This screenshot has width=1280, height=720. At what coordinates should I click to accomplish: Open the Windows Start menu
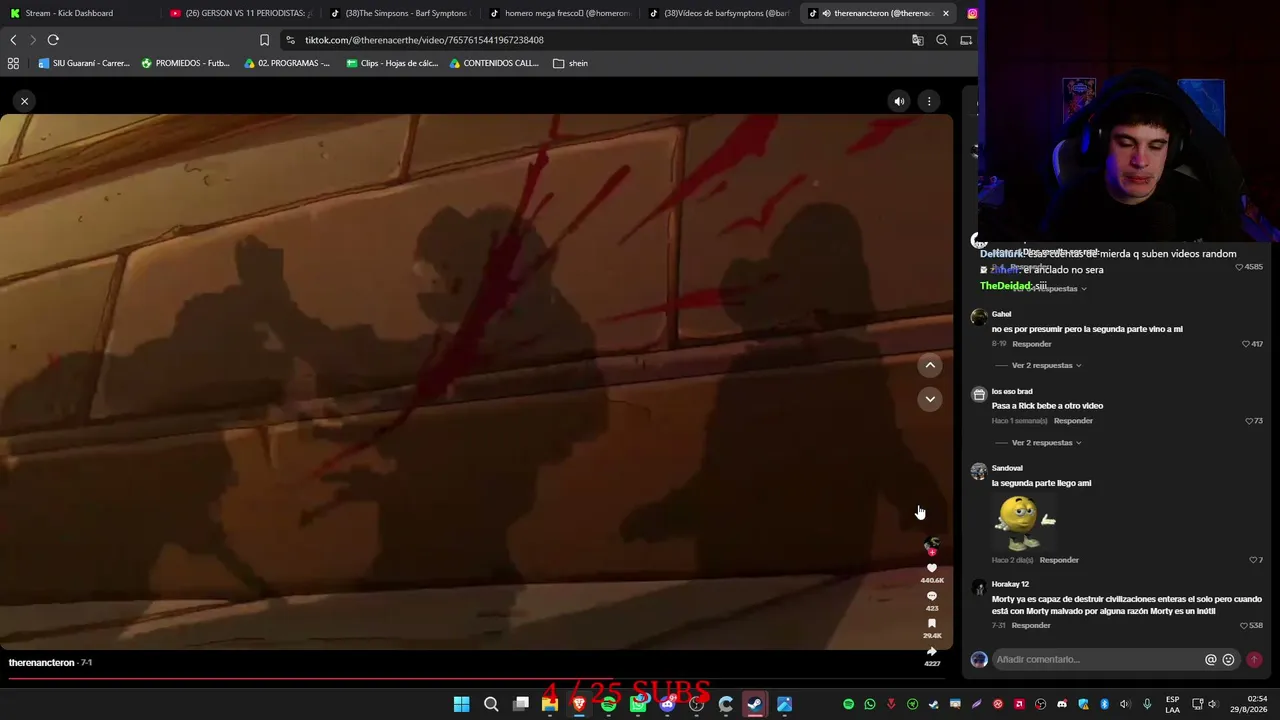tap(461, 704)
